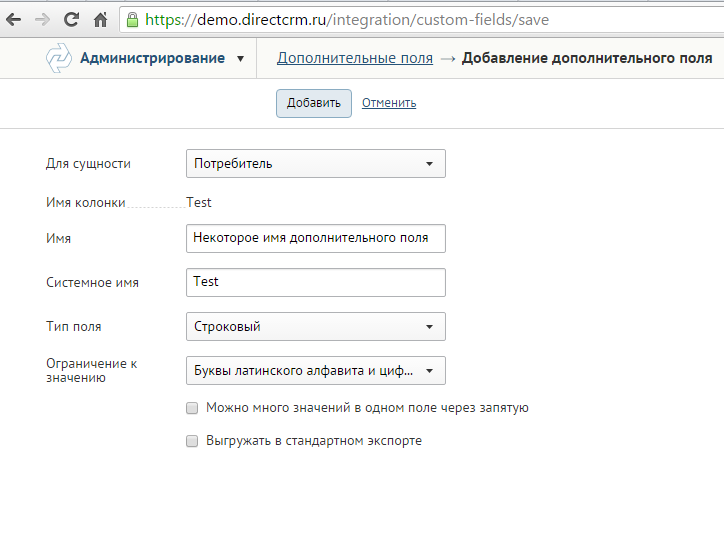Toggle export in standard export checkbox
This screenshot has height=543, width=724.
coord(192,441)
